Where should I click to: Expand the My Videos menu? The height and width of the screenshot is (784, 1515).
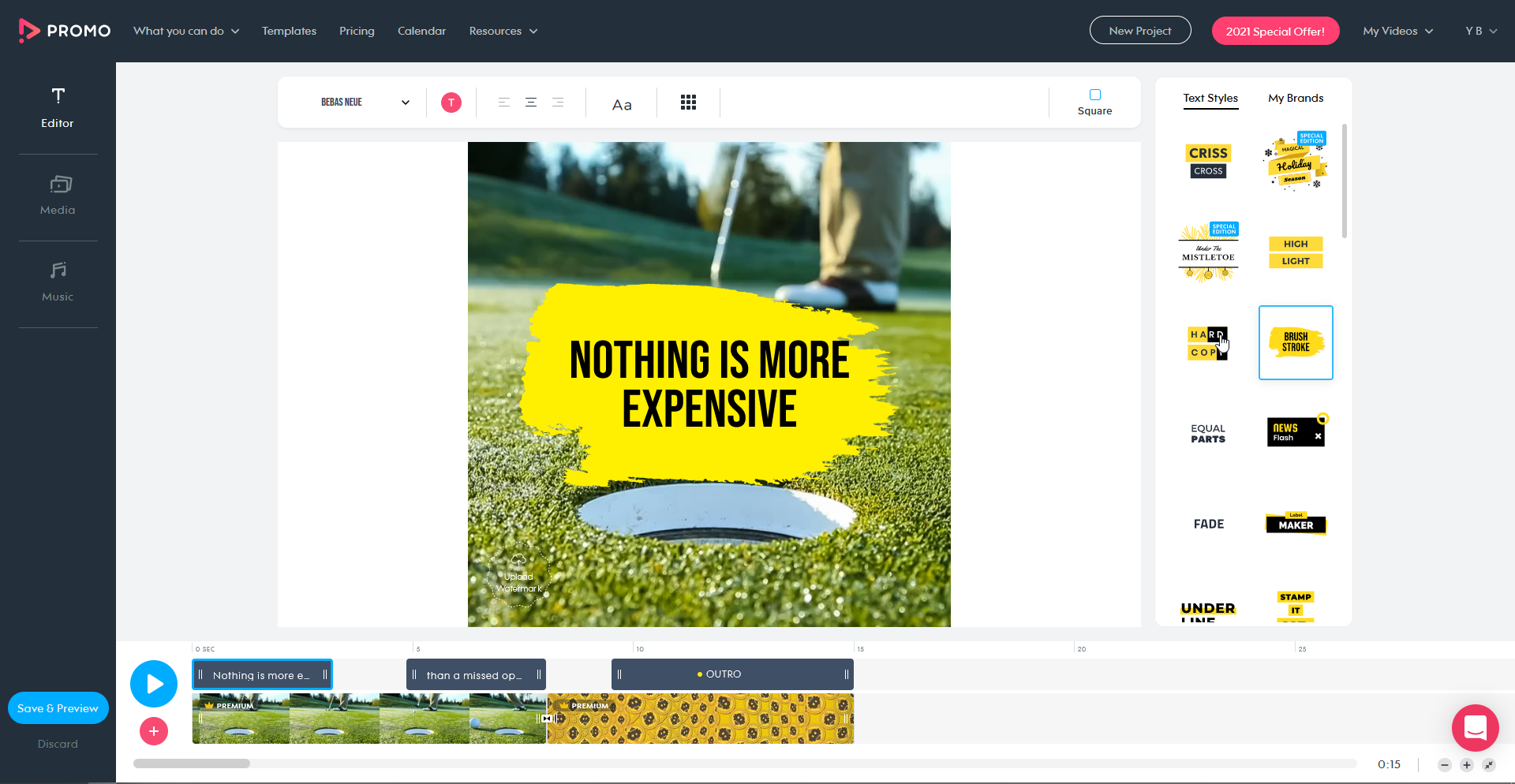click(1397, 30)
